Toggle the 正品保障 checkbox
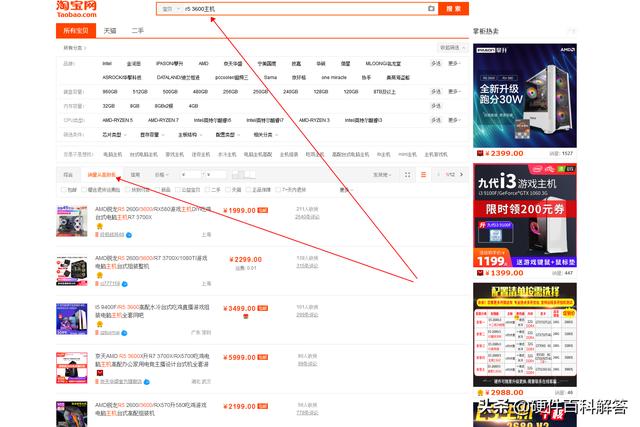 (x=248, y=190)
